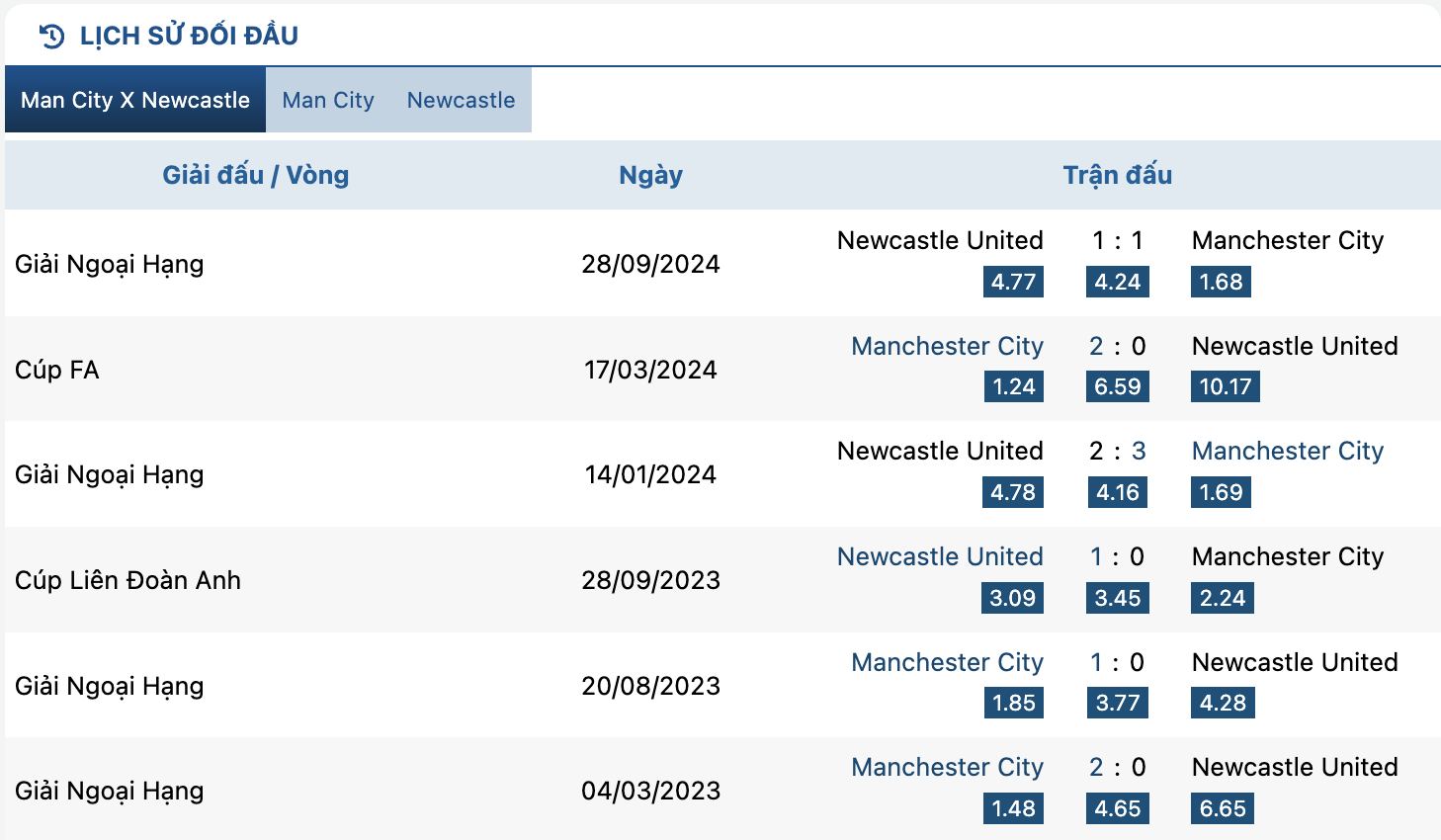This screenshot has height=840, width=1441.
Task: Select the 3.77 draw odds badge
Action: point(1117,703)
